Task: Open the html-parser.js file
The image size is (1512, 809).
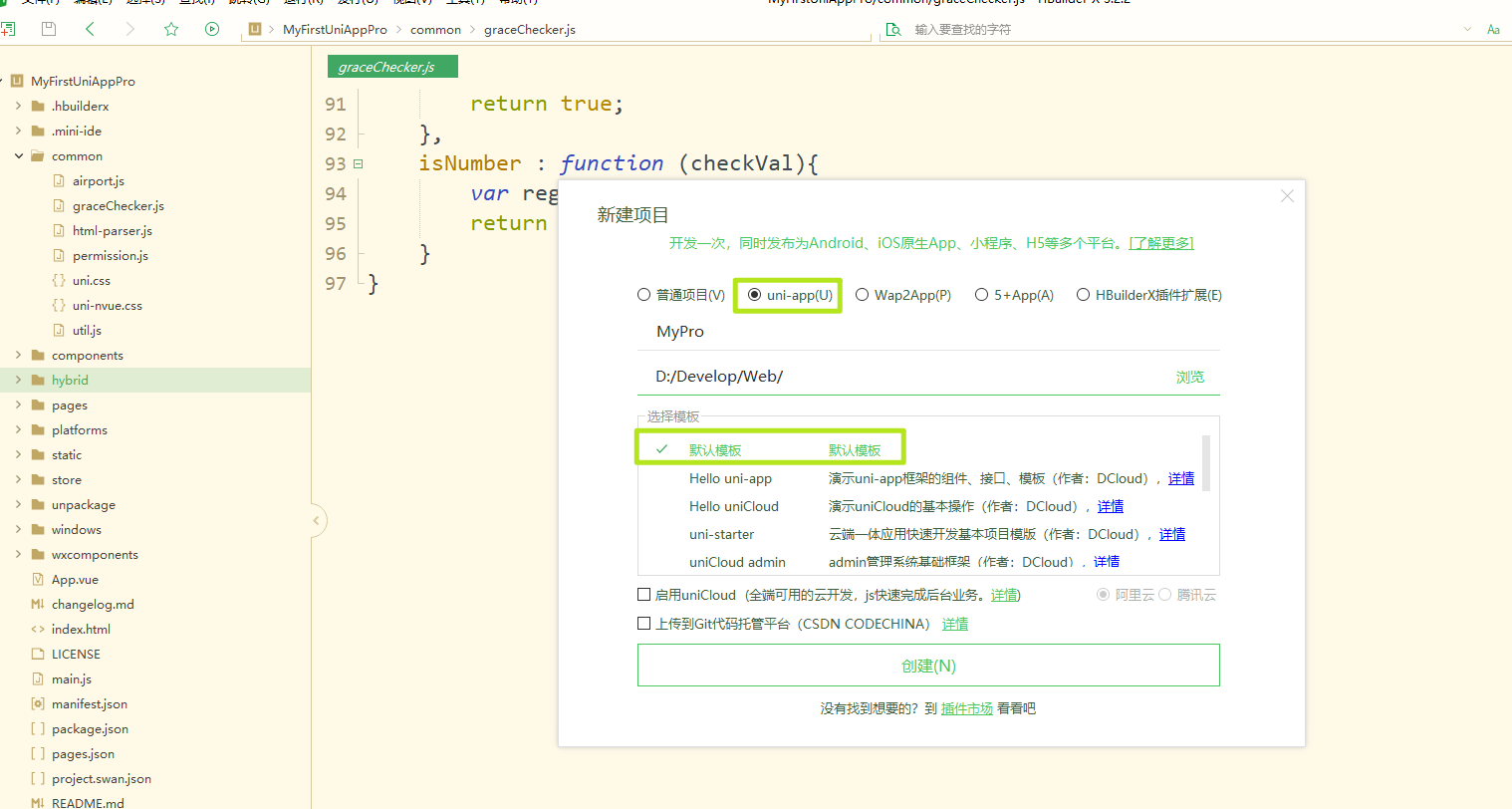Action: coord(113,231)
